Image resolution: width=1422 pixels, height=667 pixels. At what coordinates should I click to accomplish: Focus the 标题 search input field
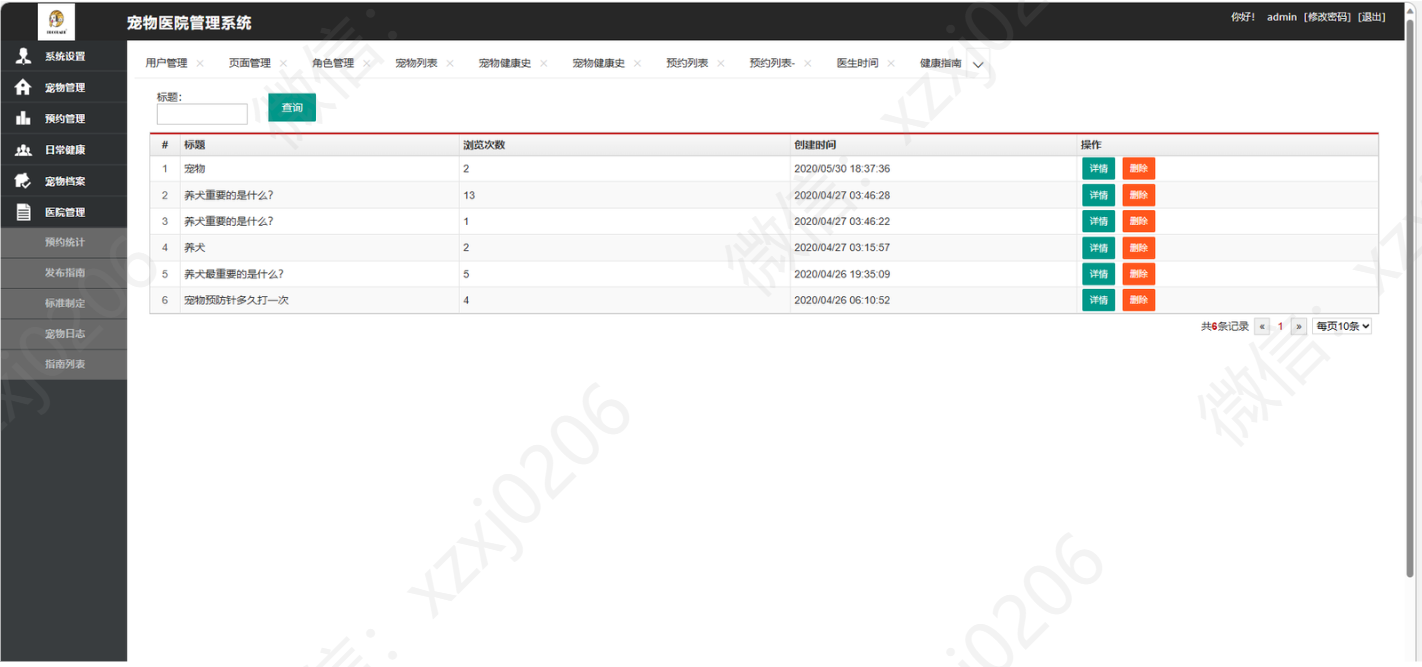coord(202,114)
